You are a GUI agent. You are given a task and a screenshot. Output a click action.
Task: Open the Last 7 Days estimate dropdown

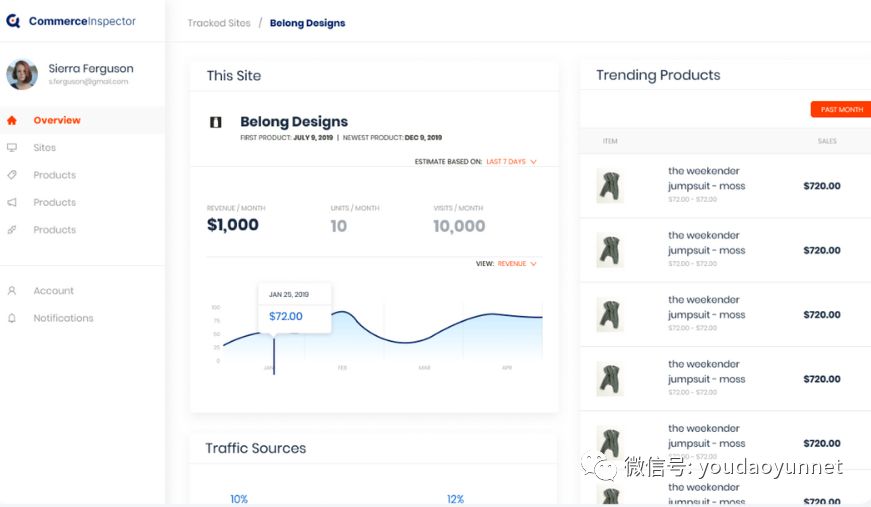click(x=511, y=162)
